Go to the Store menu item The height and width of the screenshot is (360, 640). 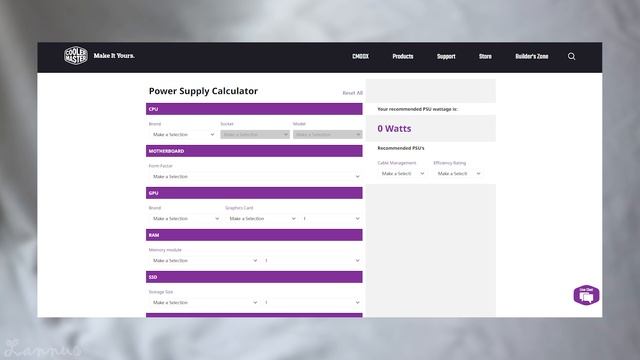coord(485,56)
